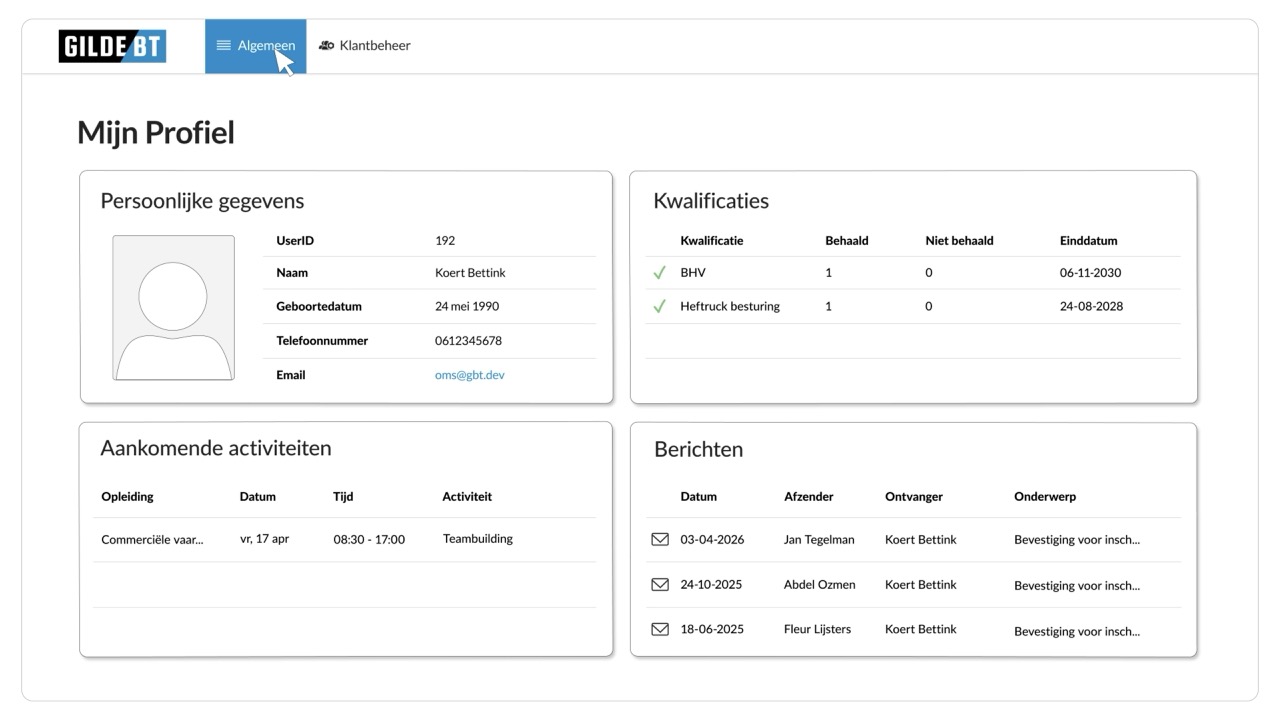Click recipient Koert Bettink in Fleur Lijsters' row
1280x720 pixels.
[921, 630]
